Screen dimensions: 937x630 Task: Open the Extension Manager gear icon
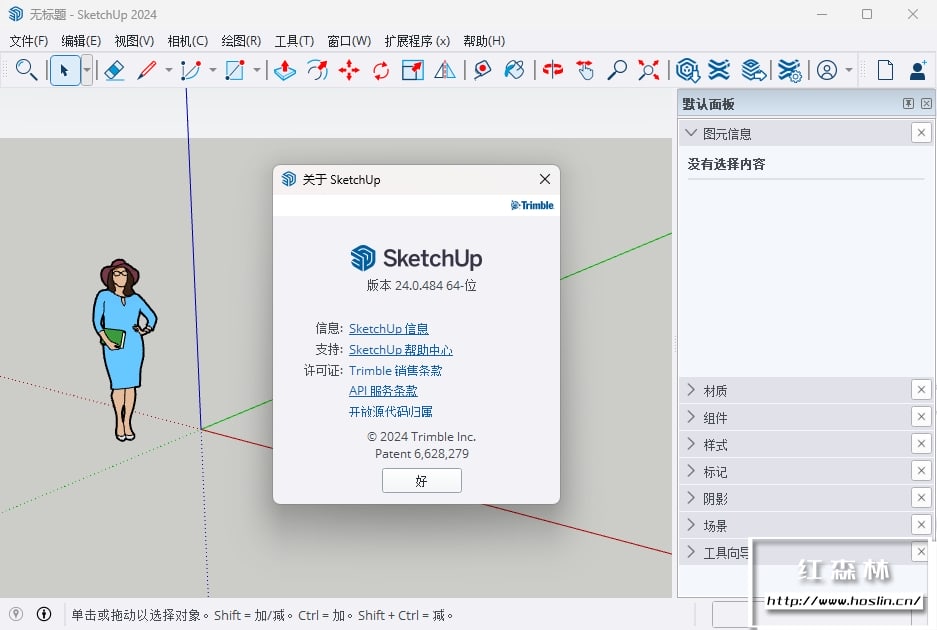tap(789, 70)
